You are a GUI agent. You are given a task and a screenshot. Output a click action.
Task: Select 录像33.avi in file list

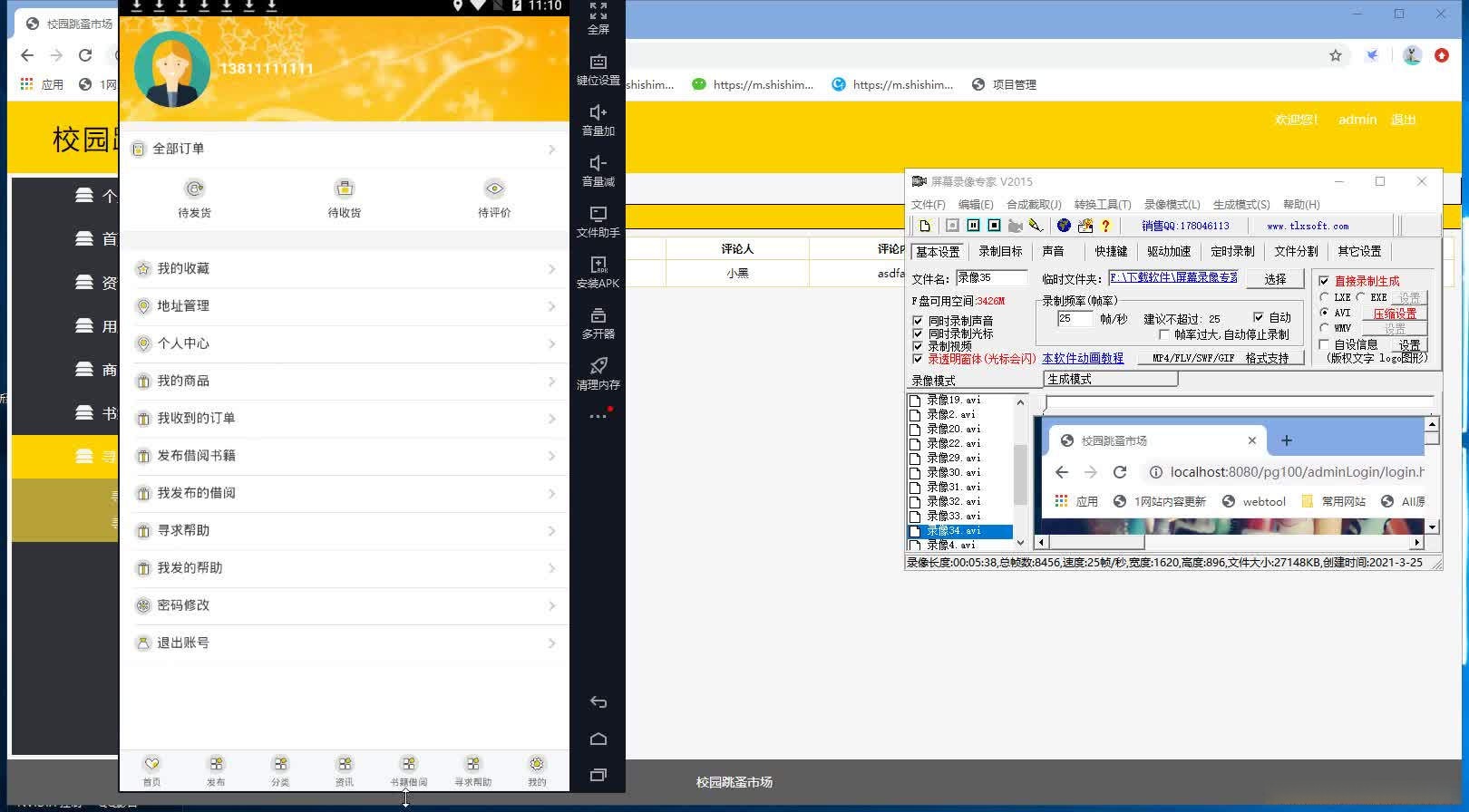point(952,516)
